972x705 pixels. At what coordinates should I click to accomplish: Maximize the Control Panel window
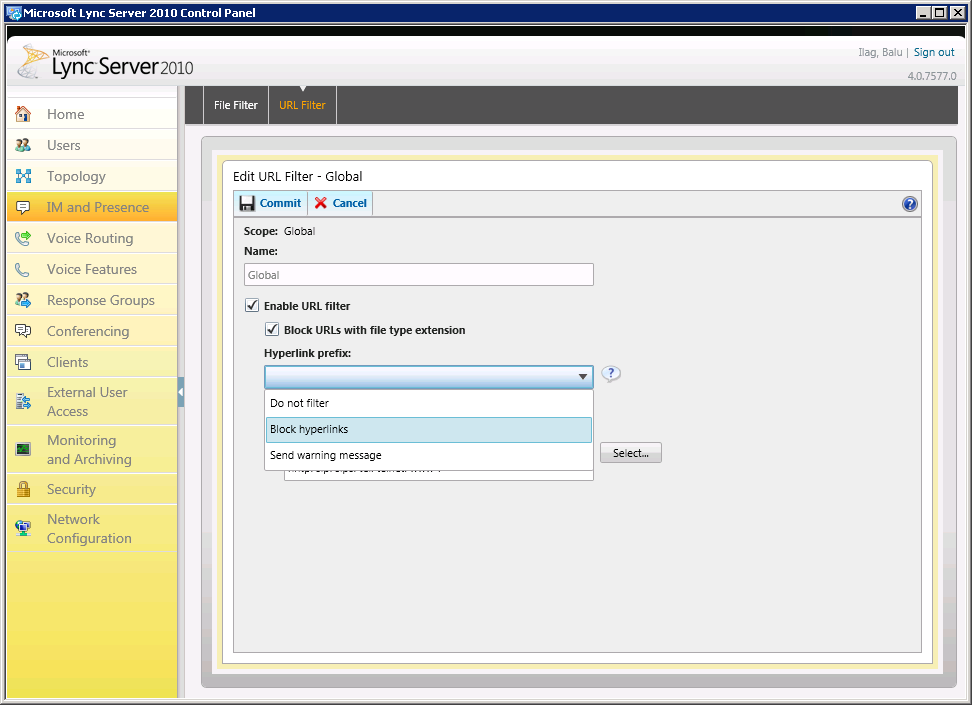click(940, 12)
